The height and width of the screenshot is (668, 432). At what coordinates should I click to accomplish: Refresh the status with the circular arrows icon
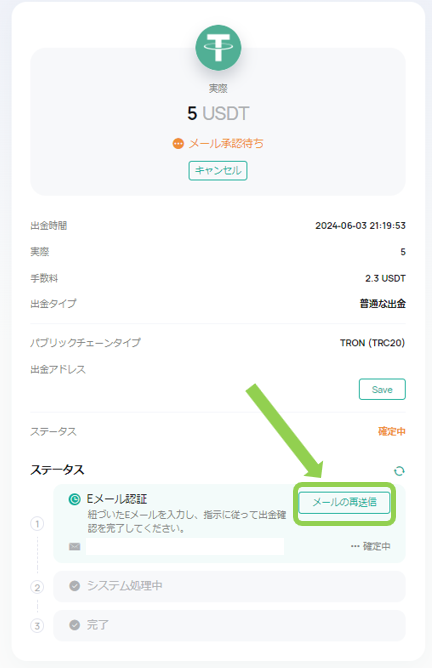(x=399, y=471)
